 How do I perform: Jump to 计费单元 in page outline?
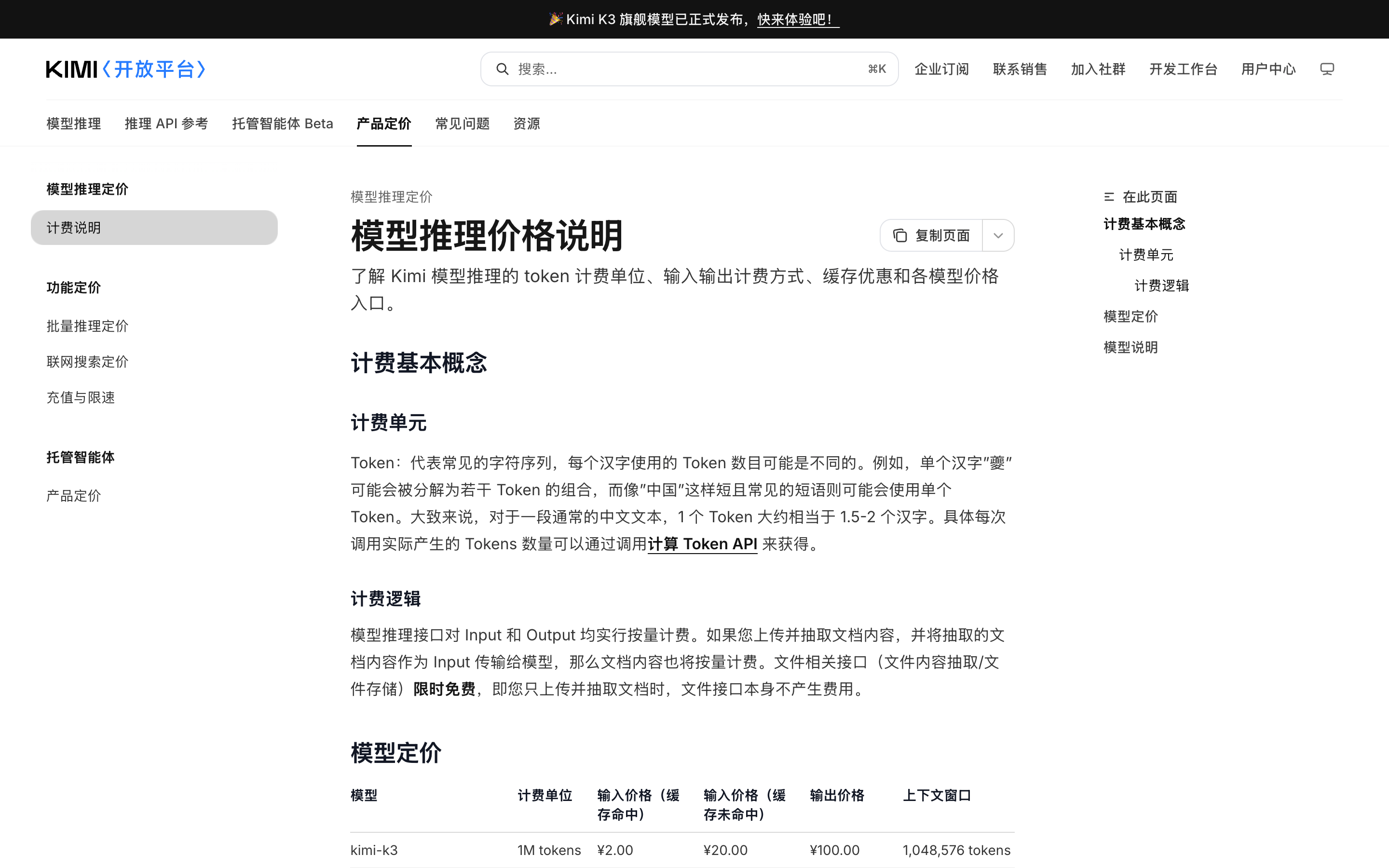[x=1146, y=255]
